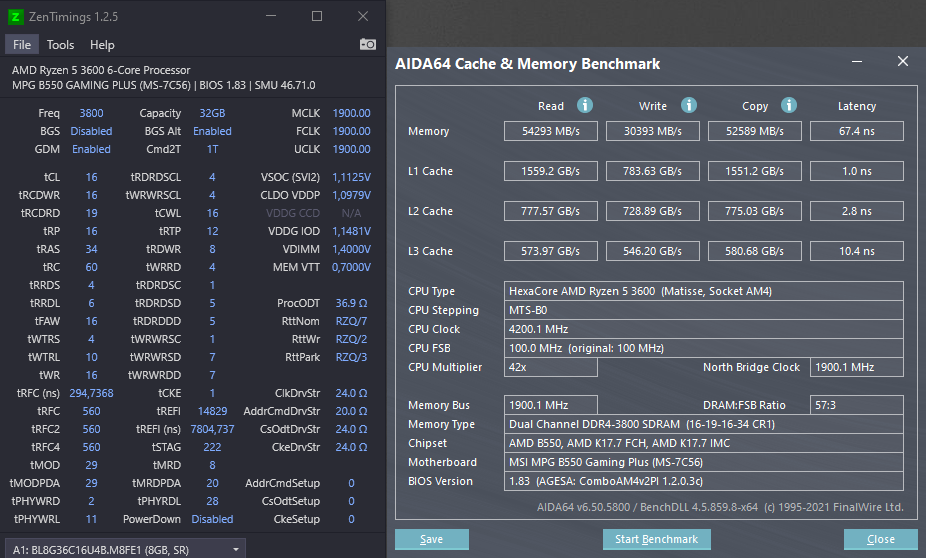Viewport: 926px width, 558px height.
Task: Click the VDIMM value 1,4000V
Action: pos(351,249)
